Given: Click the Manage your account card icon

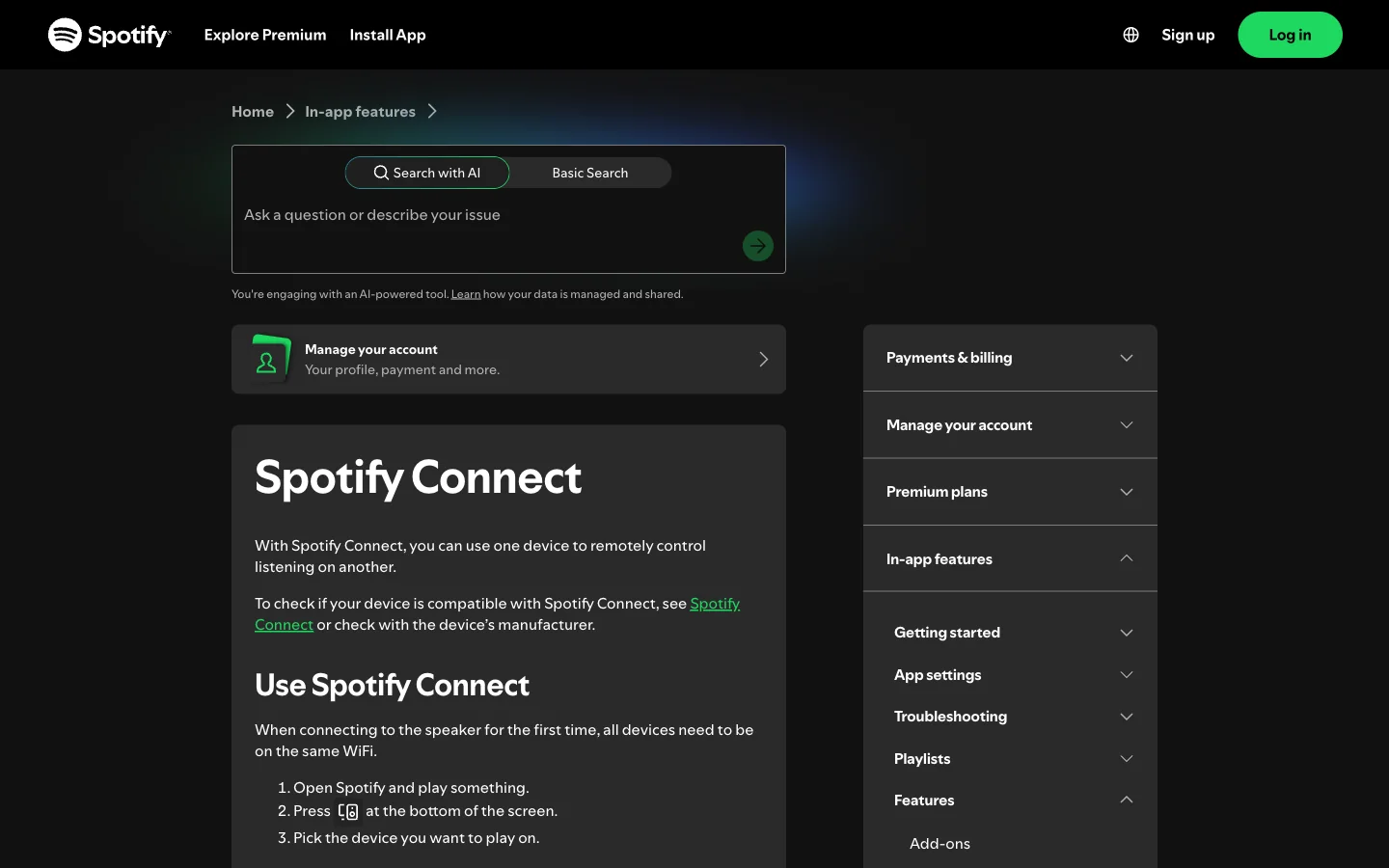Looking at the screenshot, I should 270,360.
